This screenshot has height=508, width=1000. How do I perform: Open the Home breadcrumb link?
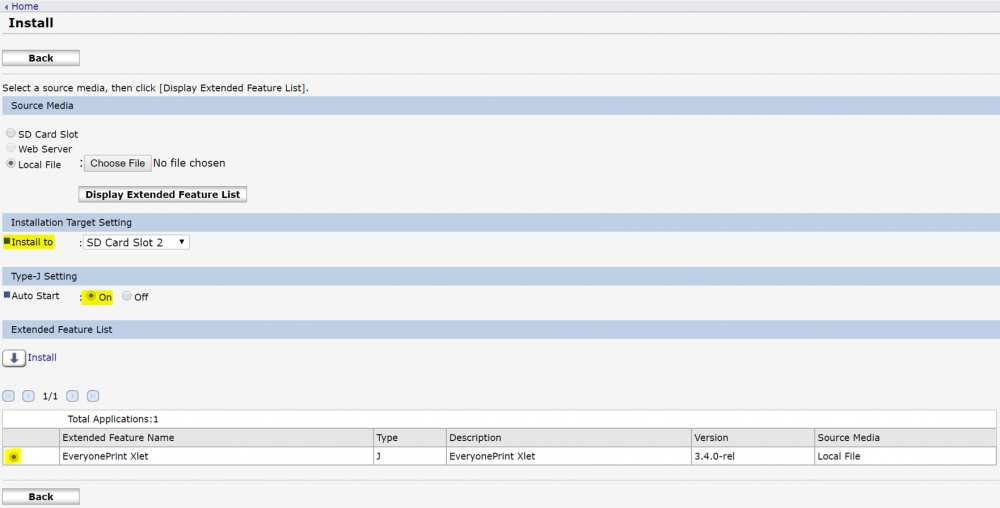tap(24, 6)
